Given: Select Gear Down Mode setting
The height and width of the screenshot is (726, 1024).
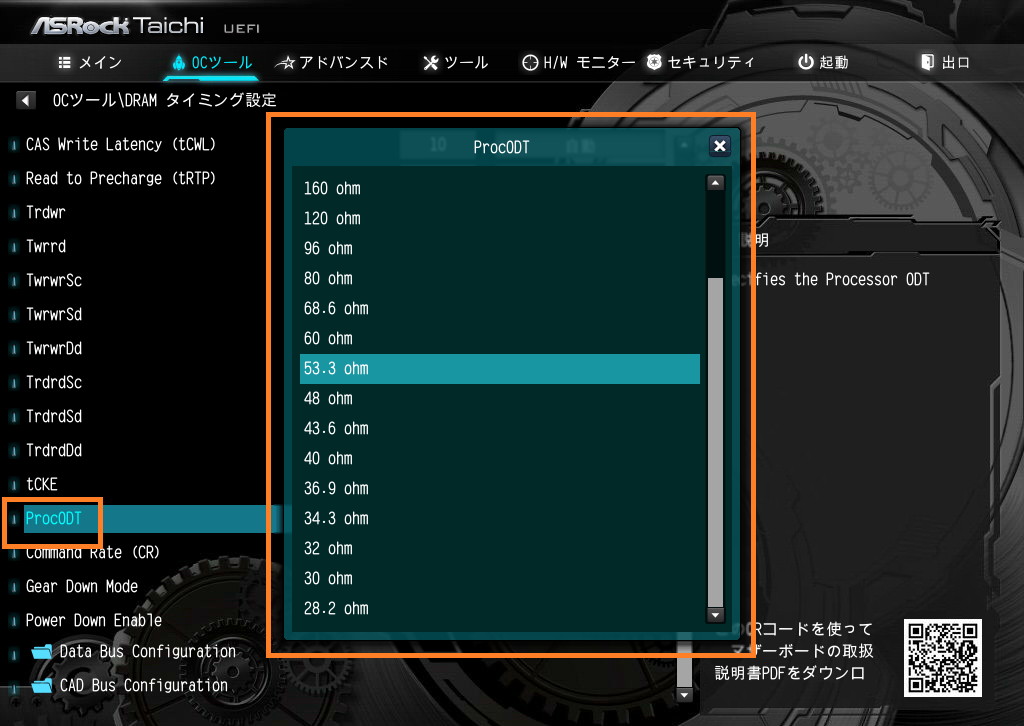Looking at the screenshot, I should pyautogui.click(x=82, y=586).
